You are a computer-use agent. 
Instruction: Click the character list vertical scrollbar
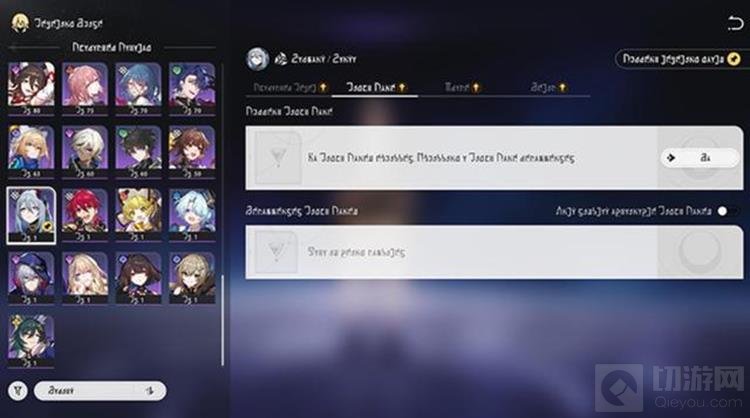(x=222, y=320)
